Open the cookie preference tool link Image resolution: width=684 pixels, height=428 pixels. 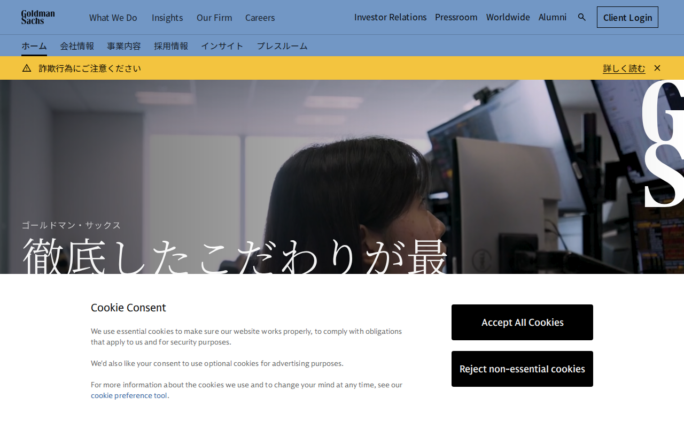pyautogui.click(x=129, y=395)
